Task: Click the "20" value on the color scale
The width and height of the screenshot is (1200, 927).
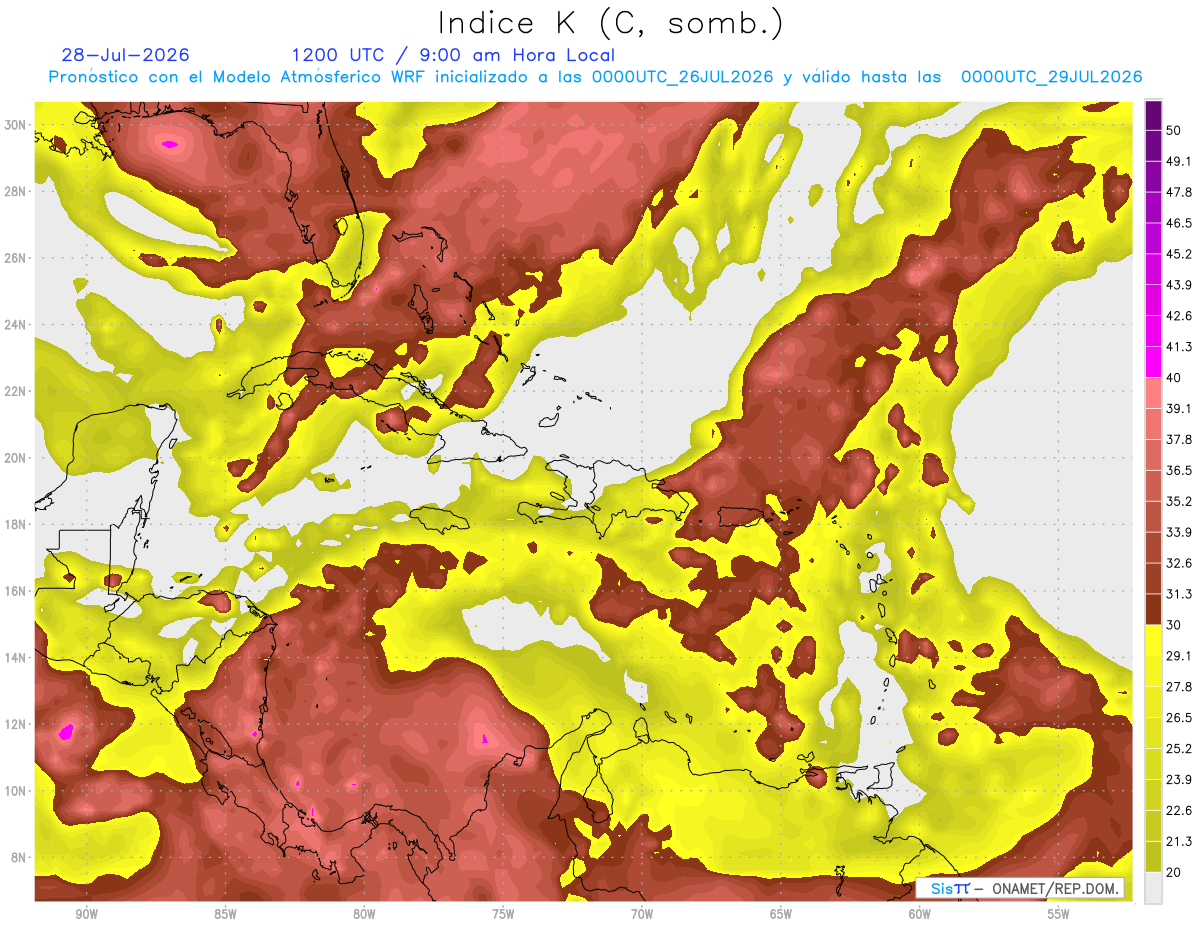Action: pos(1173,873)
